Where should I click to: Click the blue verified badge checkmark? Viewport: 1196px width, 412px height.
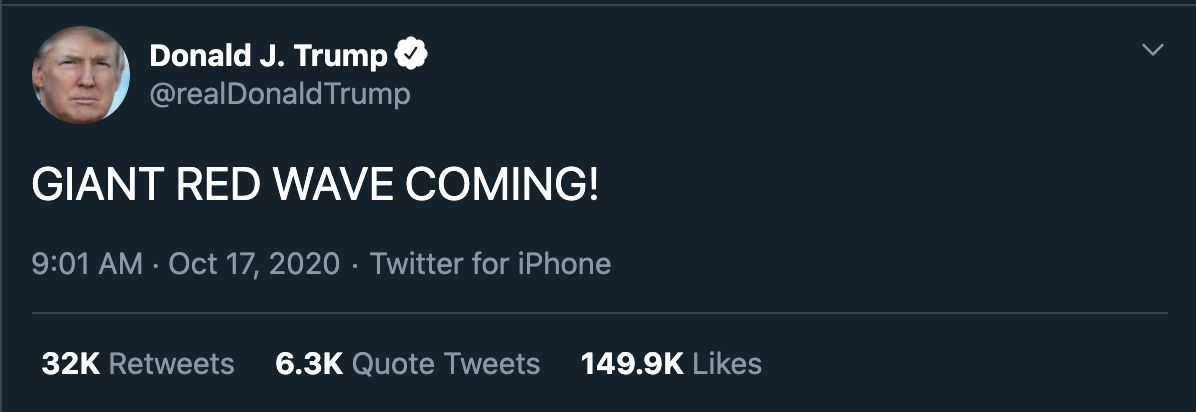[412, 56]
